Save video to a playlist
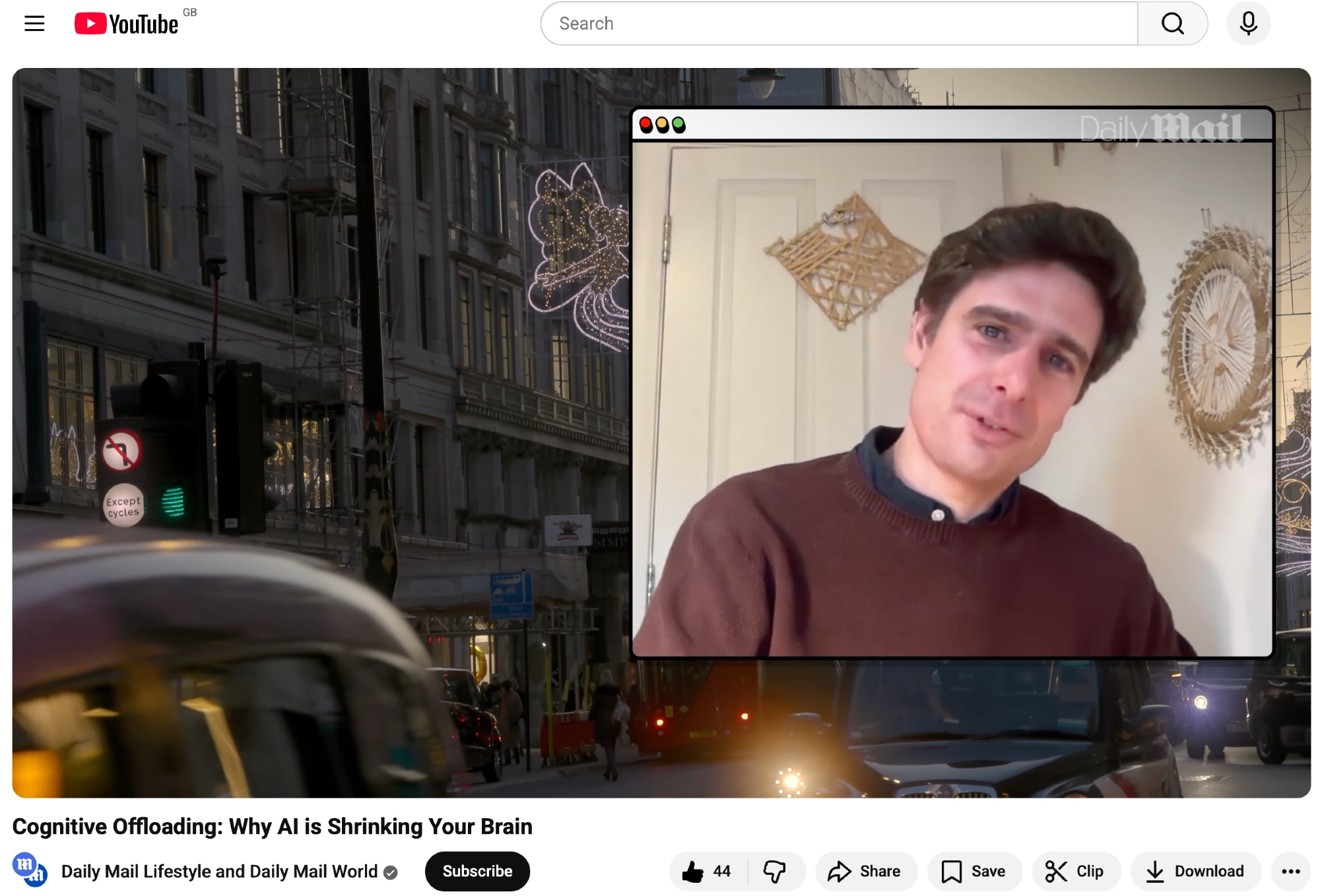 (974, 872)
